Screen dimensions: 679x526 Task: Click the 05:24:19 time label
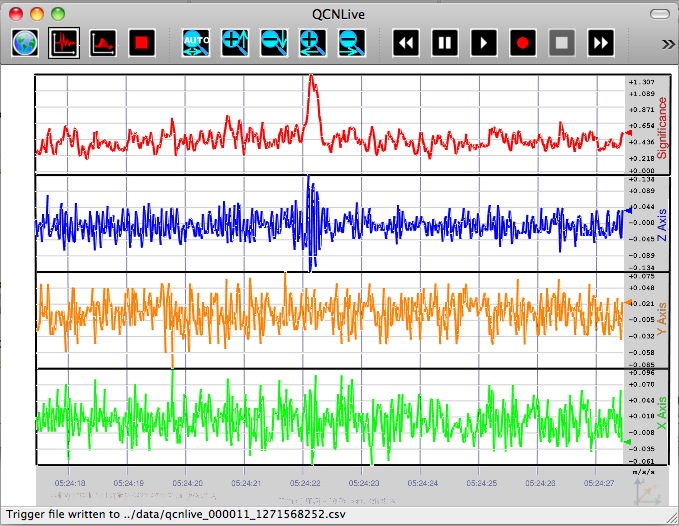click(x=129, y=483)
